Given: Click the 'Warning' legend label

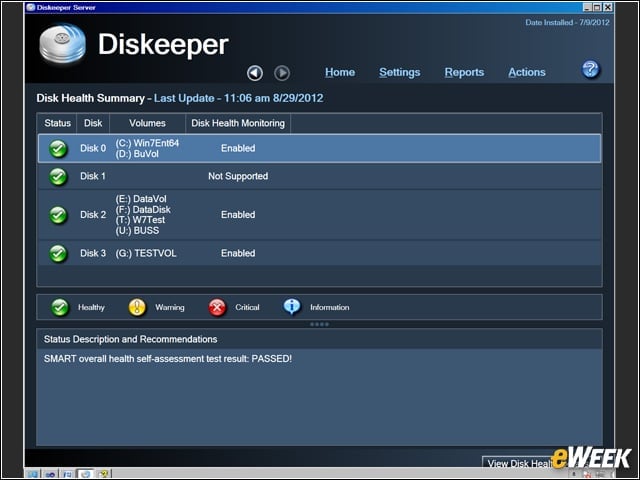Looking at the screenshot, I should 170,307.
